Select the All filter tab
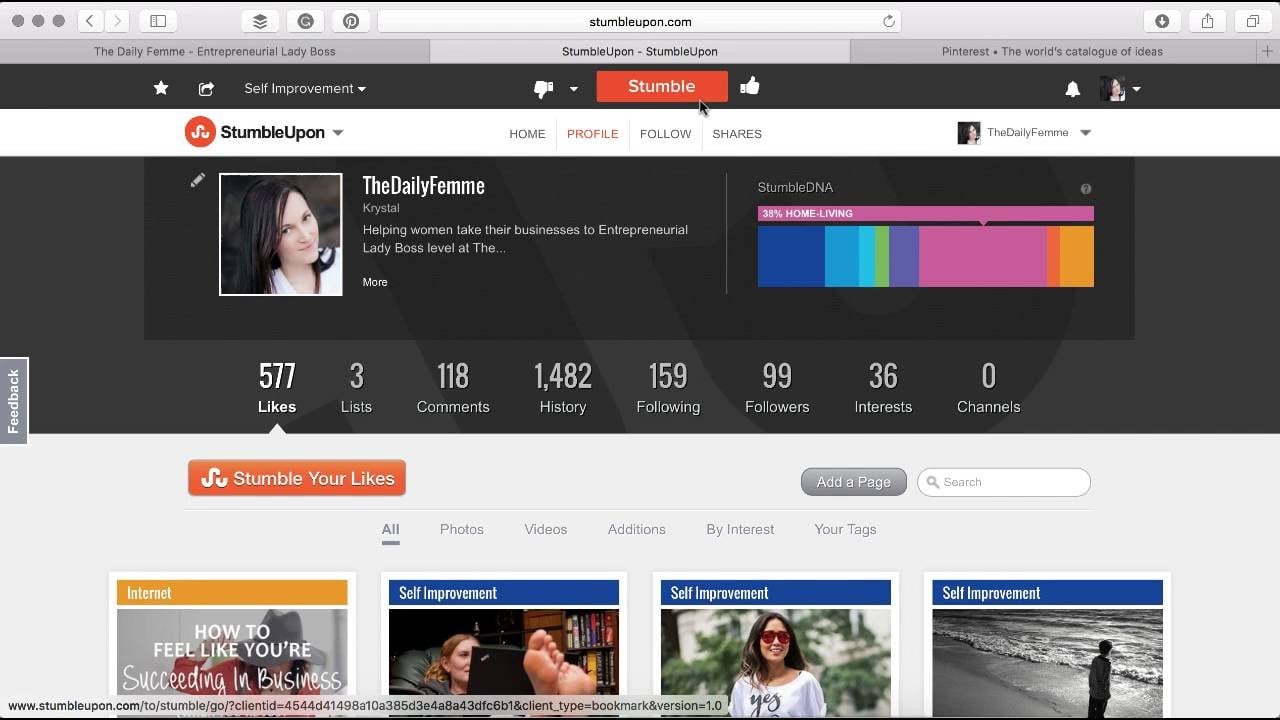 coord(390,530)
